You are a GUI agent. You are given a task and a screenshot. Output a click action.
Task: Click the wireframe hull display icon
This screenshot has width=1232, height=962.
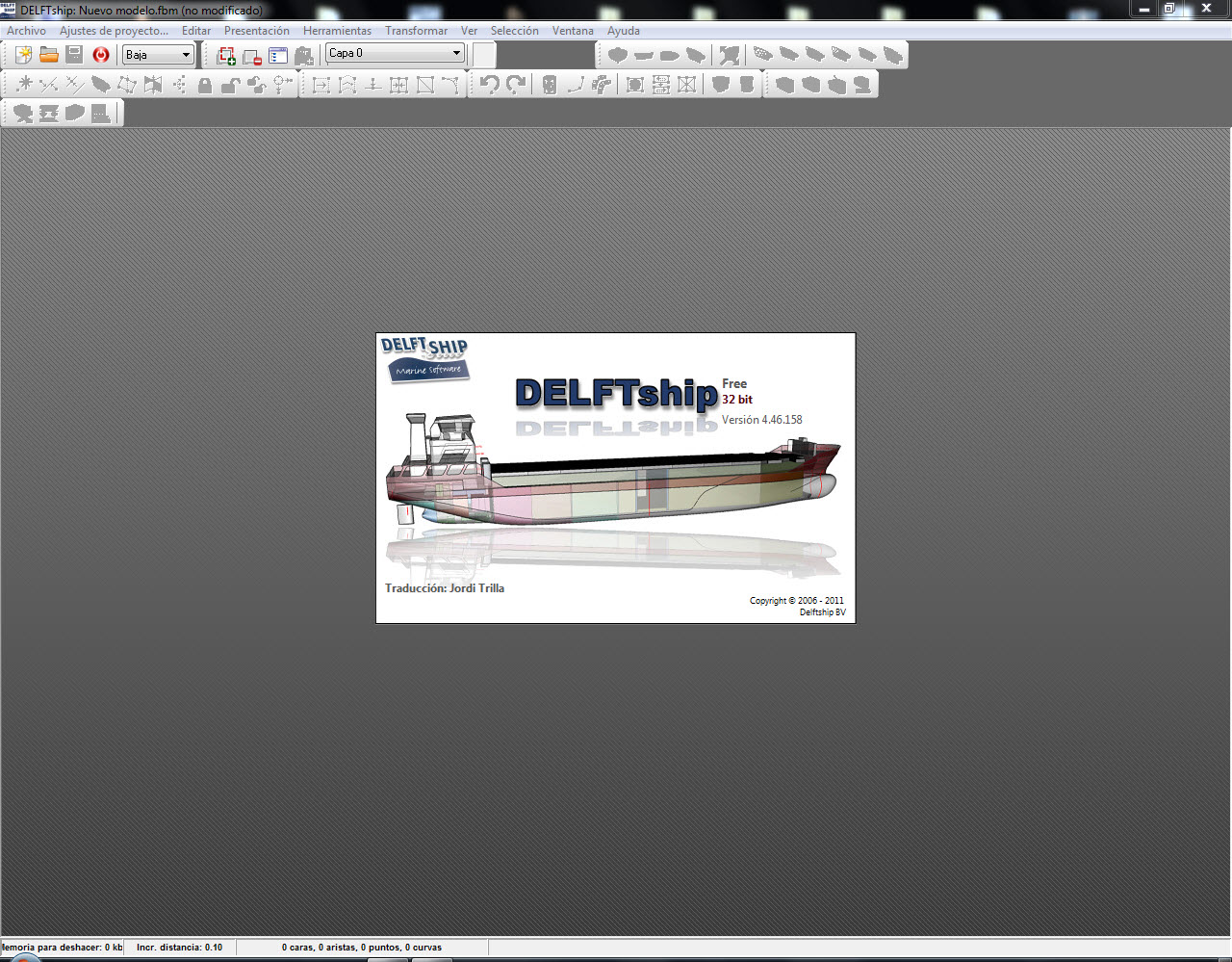[763, 55]
